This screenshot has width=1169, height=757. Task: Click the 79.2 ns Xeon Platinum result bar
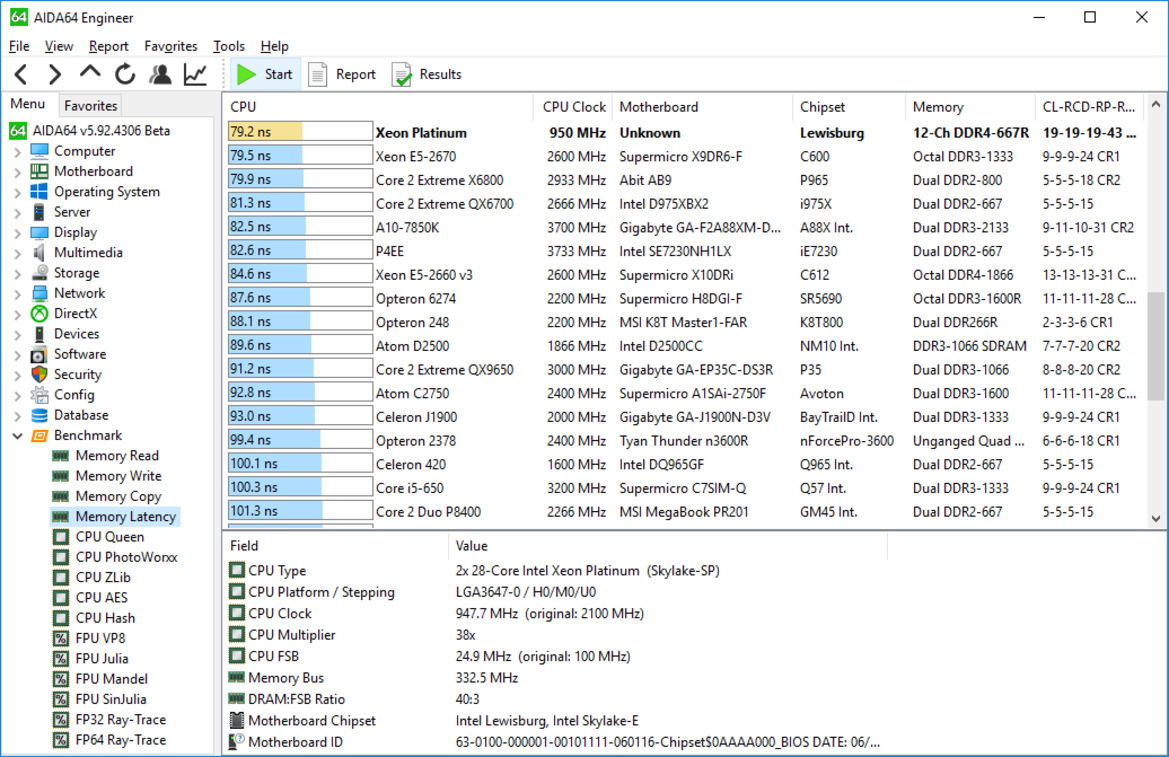300,132
